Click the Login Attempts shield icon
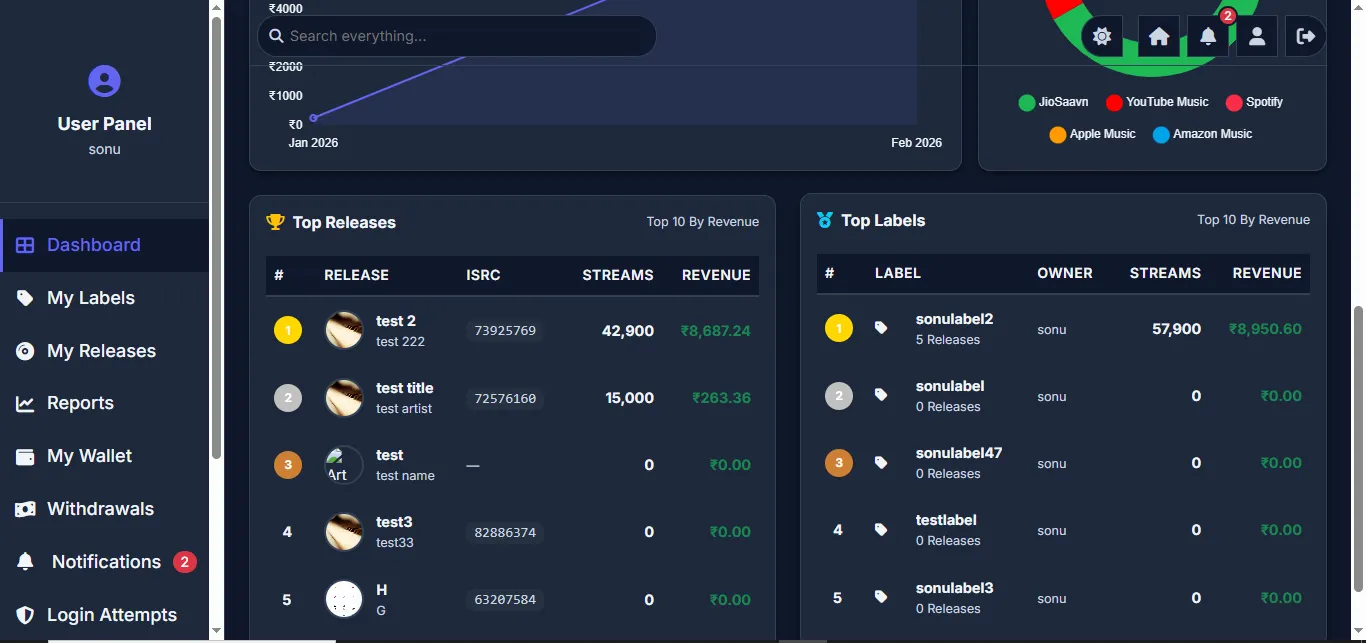 tap(25, 615)
